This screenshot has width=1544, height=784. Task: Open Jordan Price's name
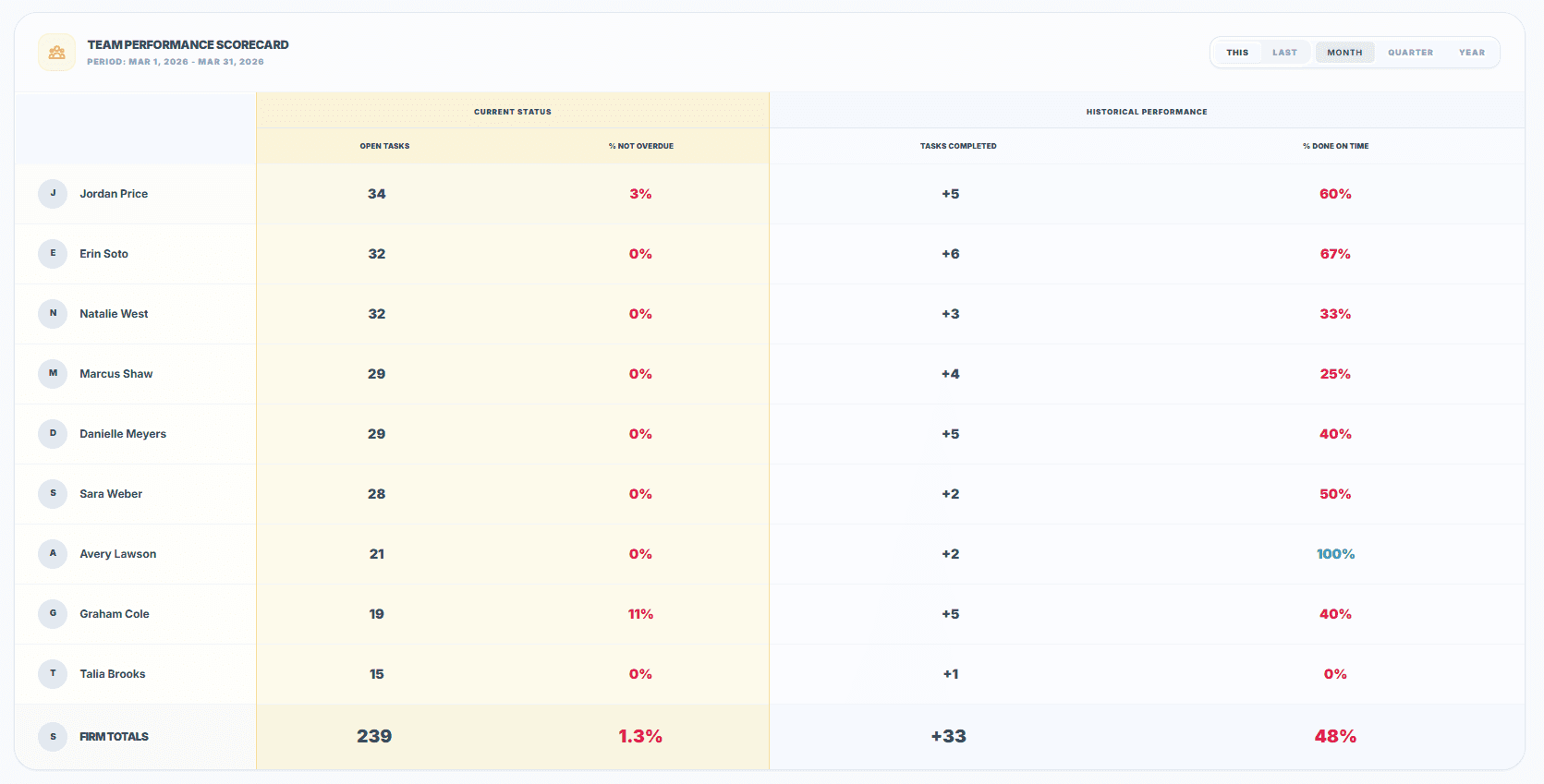(114, 194)
